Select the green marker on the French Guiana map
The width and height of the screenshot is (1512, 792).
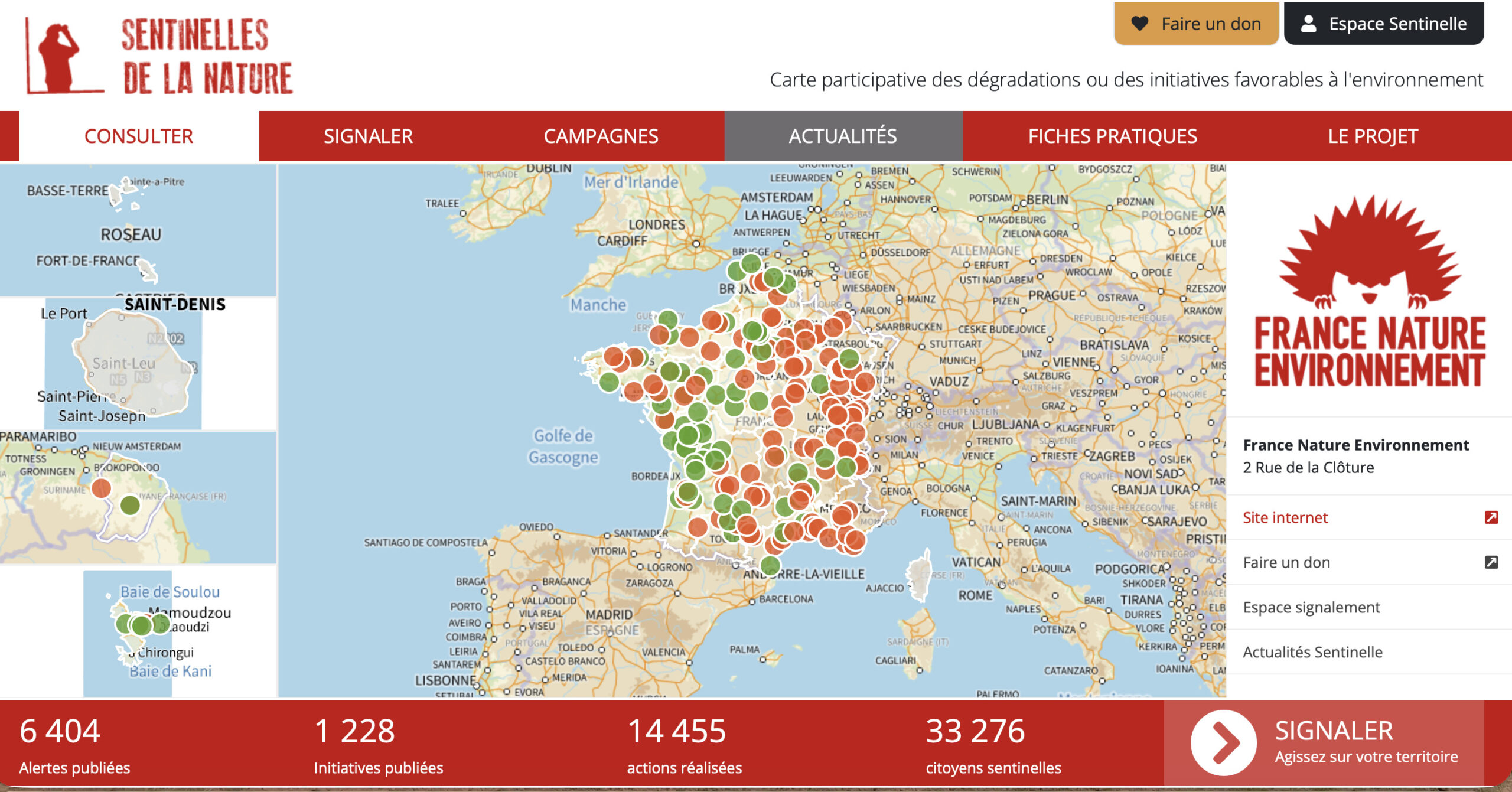click(x=130, y=505)
